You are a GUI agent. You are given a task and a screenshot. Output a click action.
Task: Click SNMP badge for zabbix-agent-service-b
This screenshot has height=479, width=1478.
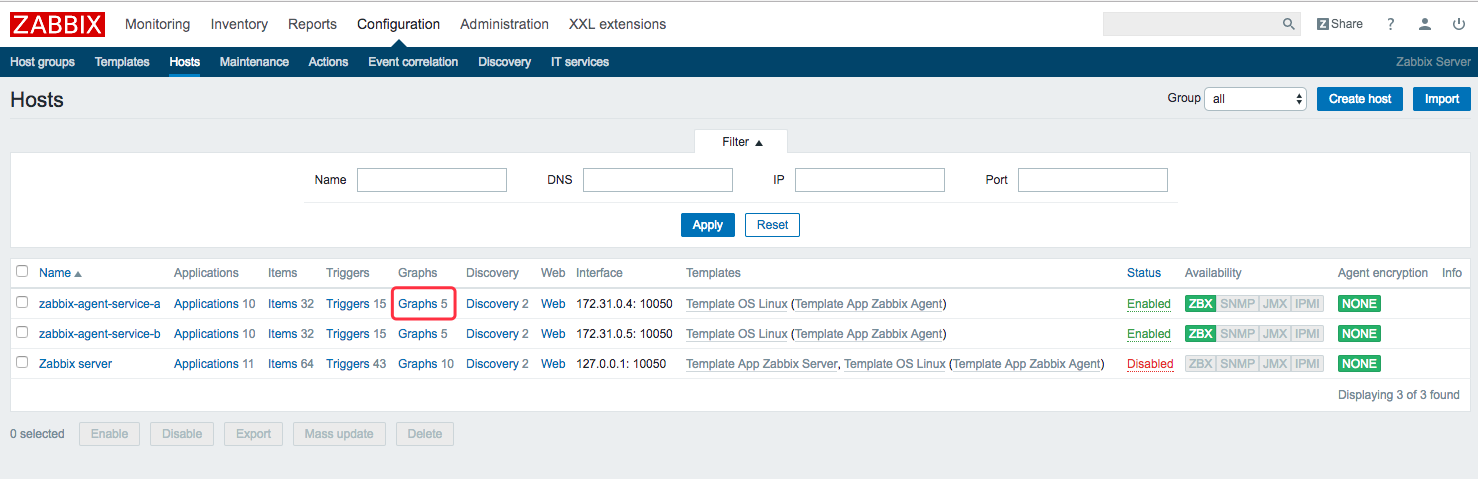(1237, 334)
